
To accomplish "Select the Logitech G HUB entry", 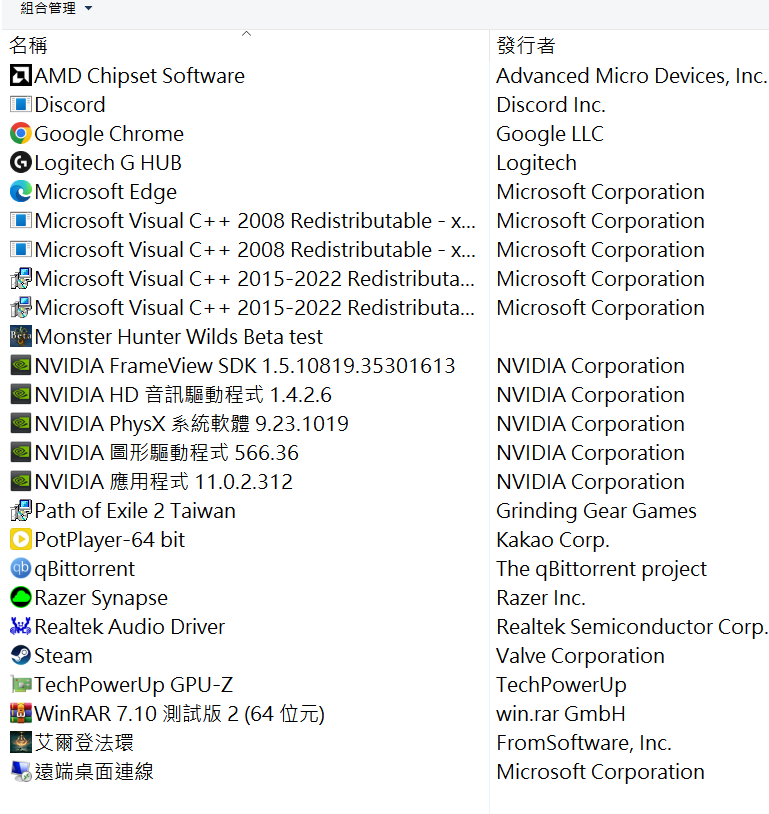I will click(x=108, y=163).
